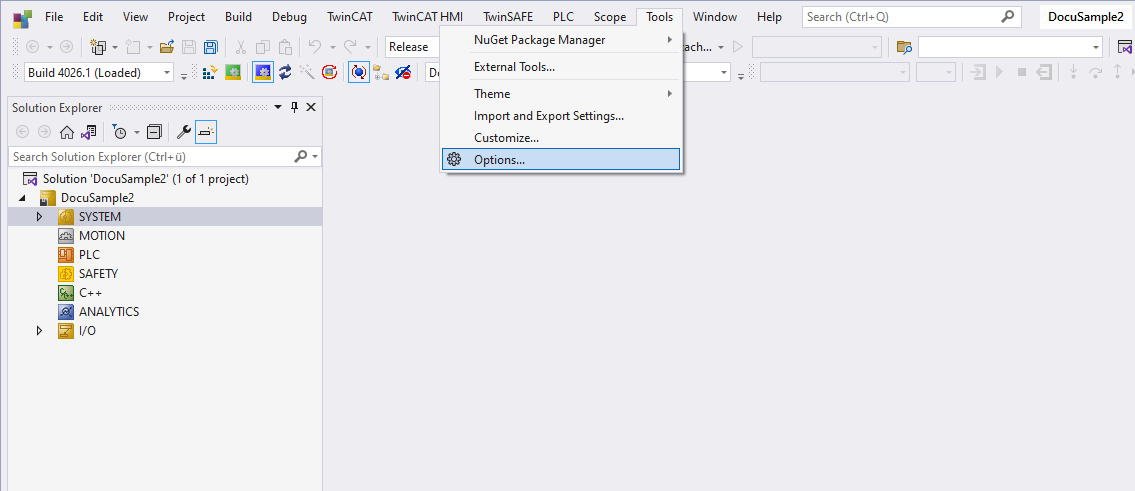The width and height of the screenshot is (1135, 491).
Task: Click the Scan magic wand icon
Action: tap(307, 72)
